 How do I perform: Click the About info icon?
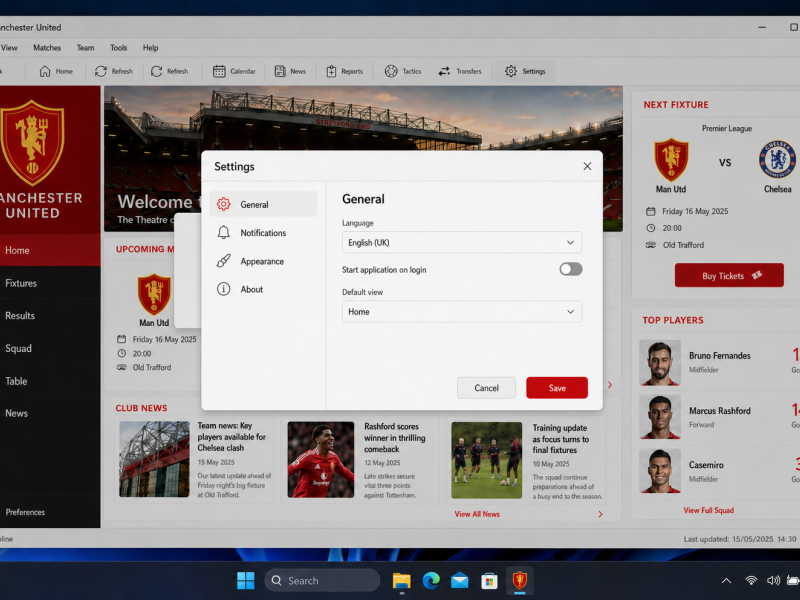tap(223, 289)
